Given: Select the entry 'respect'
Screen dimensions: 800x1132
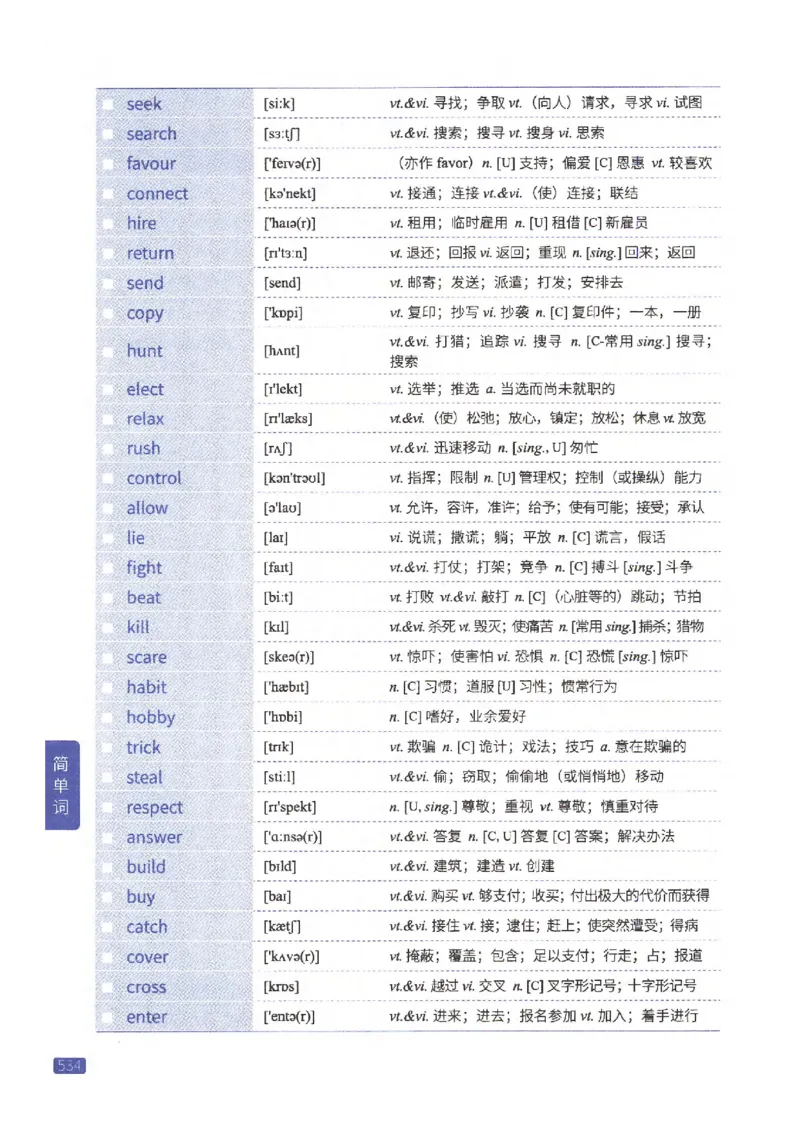Looking at the screenshot, I should click(x=153, y=807).
